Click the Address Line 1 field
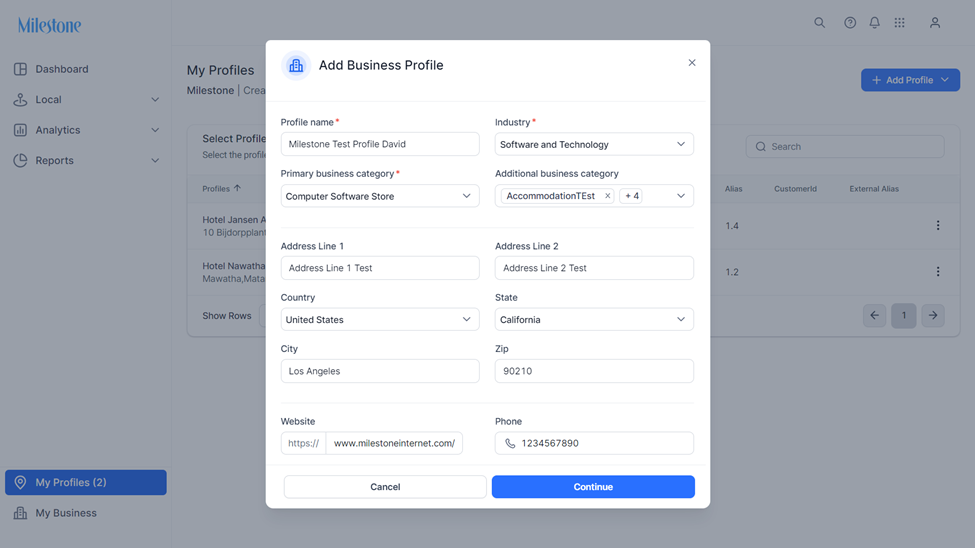Image resolution: width=975 pixels, height=548 pixels. (x=380, y=268)
